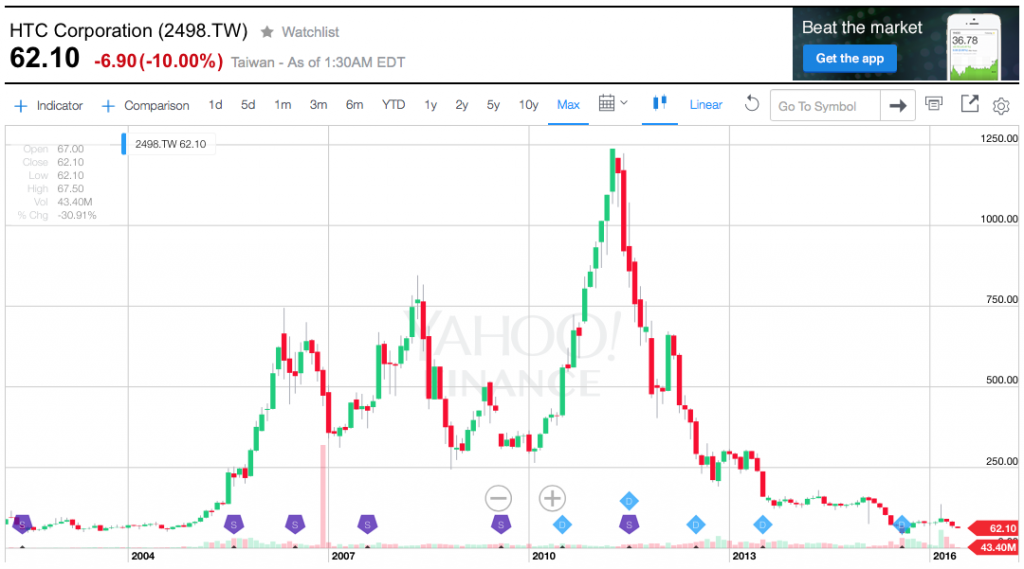
Task: Select the 1y time range
Action: click(x=430, y=105)
